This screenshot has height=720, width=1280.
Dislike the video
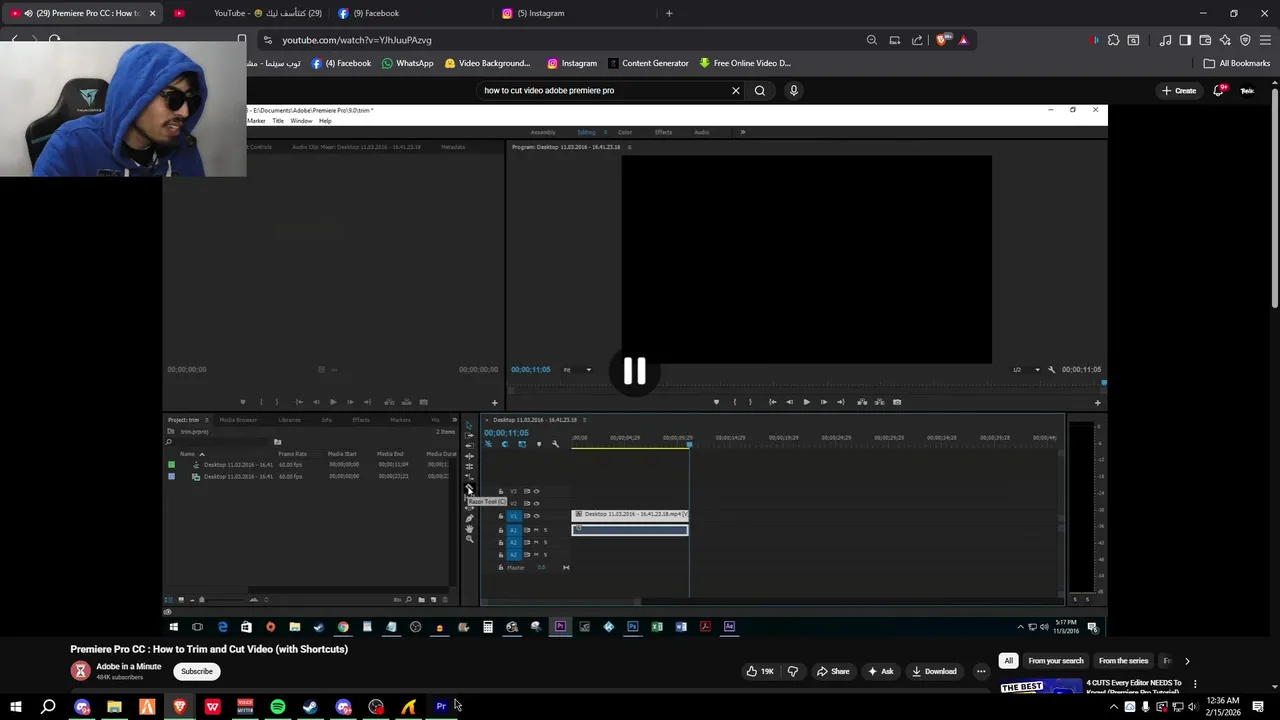pos(793,671)
